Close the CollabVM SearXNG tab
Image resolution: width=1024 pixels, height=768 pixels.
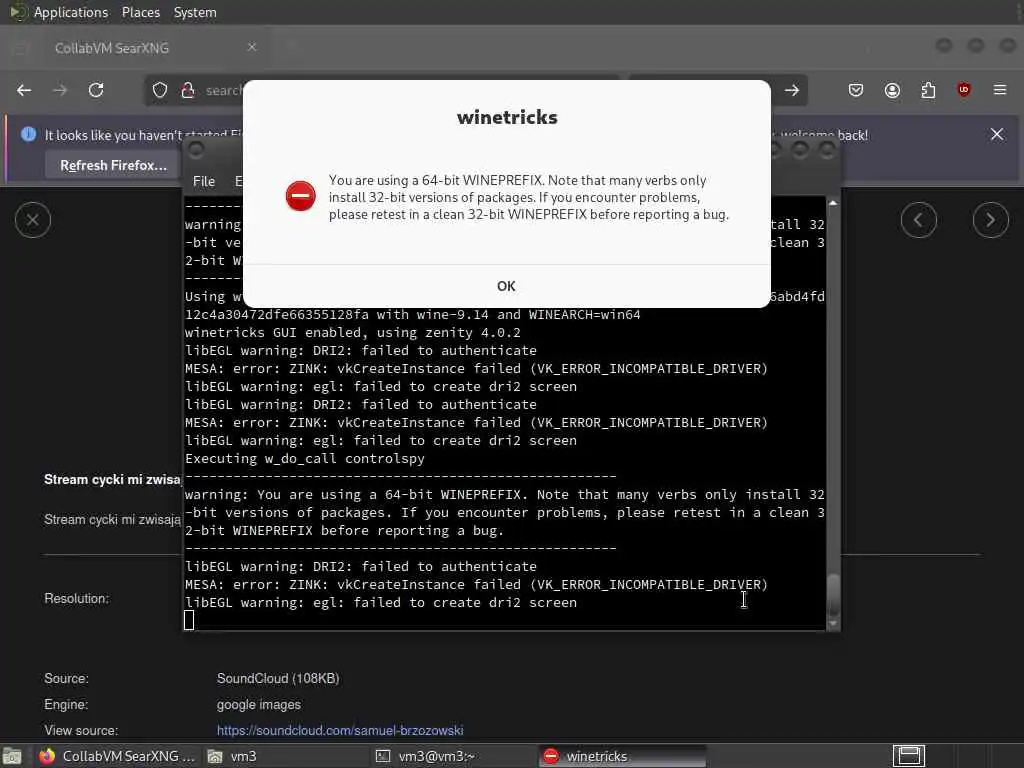click(252, 47)
